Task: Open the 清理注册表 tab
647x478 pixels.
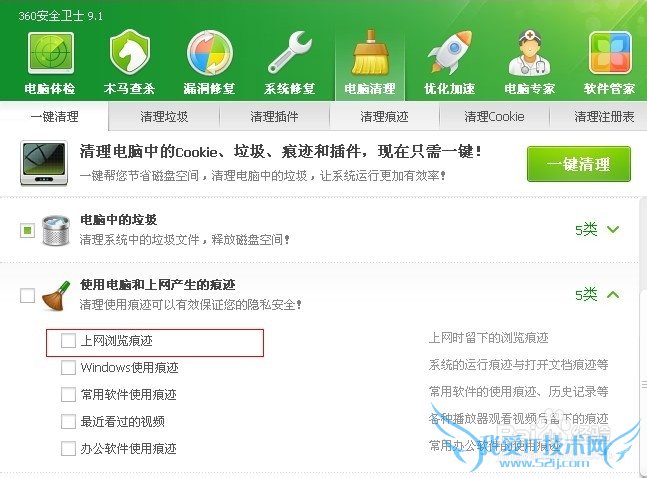Action: (x=604, y=116)
